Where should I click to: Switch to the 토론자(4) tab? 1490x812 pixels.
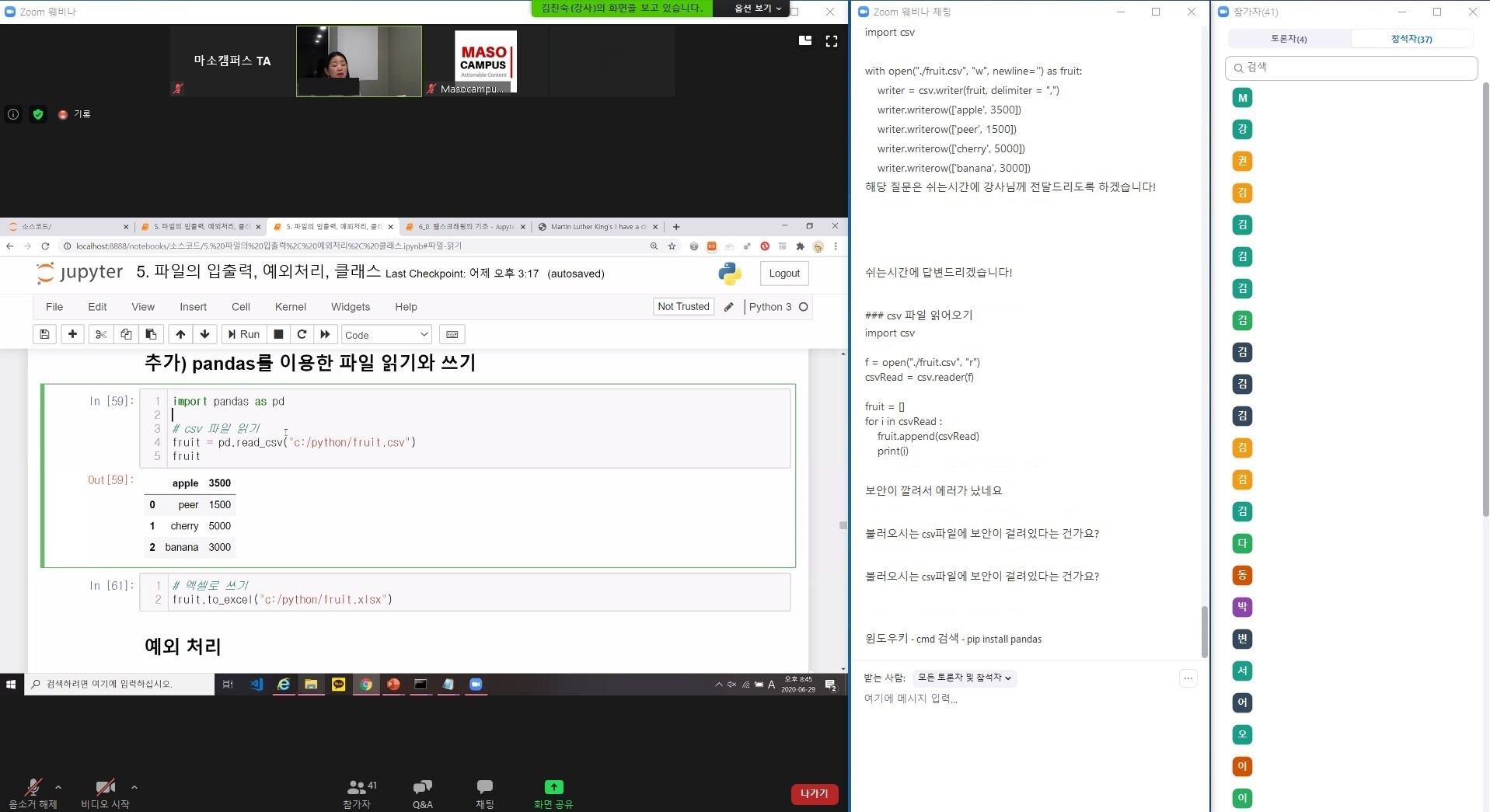pos(1289,39)
